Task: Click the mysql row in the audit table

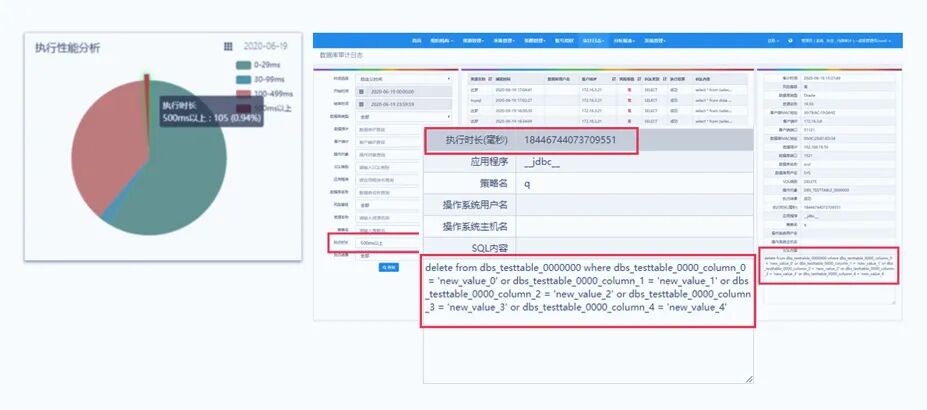Action: [607, 100]
